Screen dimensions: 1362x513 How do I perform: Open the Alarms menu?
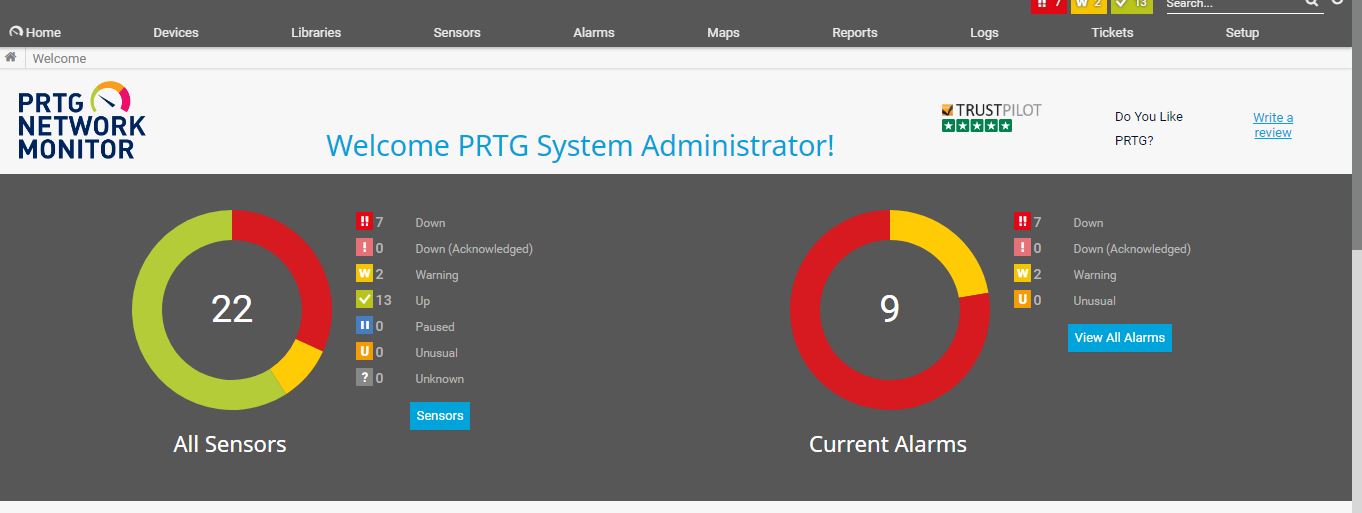coord(594,32)
